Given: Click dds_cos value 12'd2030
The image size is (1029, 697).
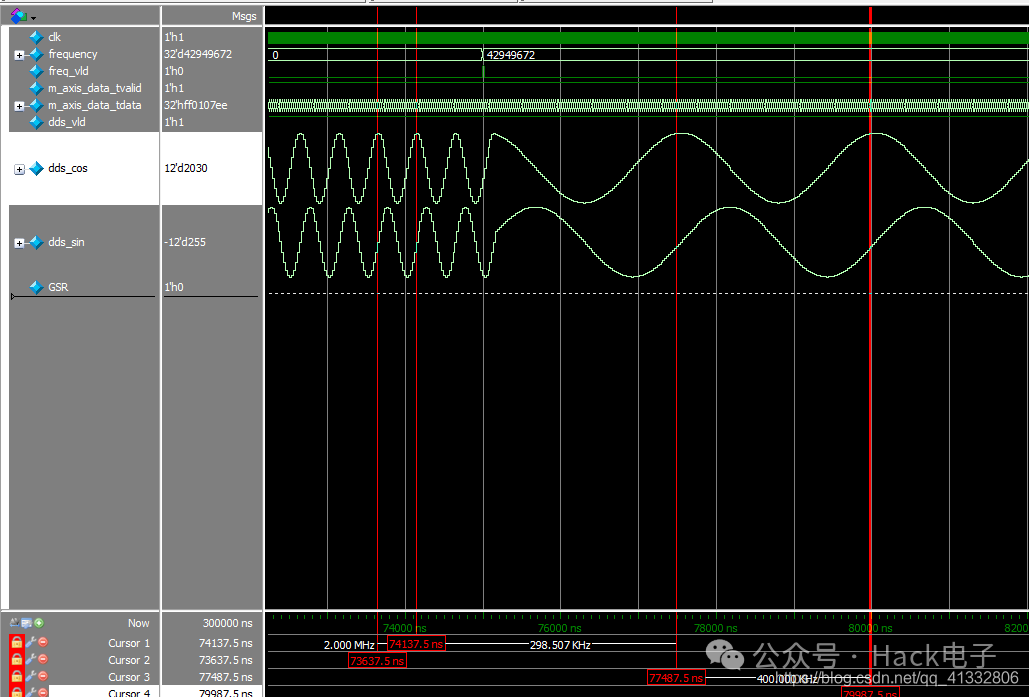Looking at the screenshot, I should [x=186, y=169].
